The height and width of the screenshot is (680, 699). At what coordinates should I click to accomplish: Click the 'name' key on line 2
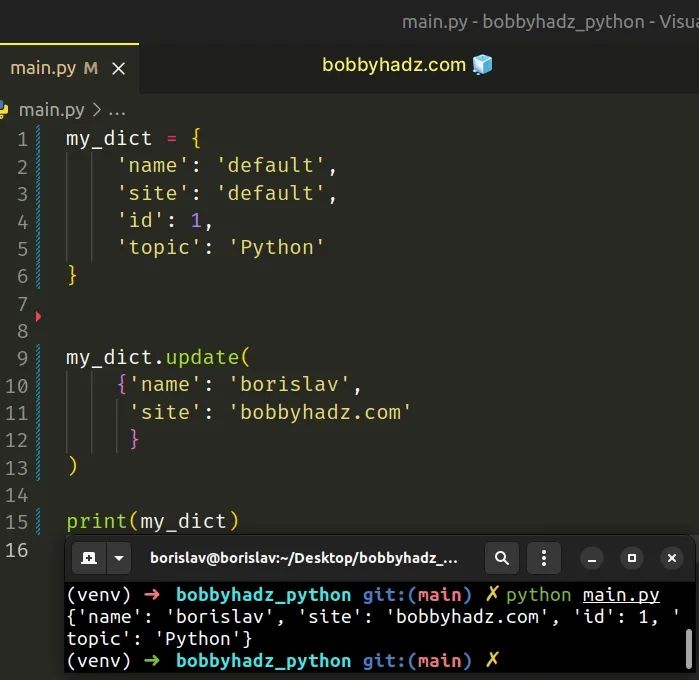coord(153,165)
